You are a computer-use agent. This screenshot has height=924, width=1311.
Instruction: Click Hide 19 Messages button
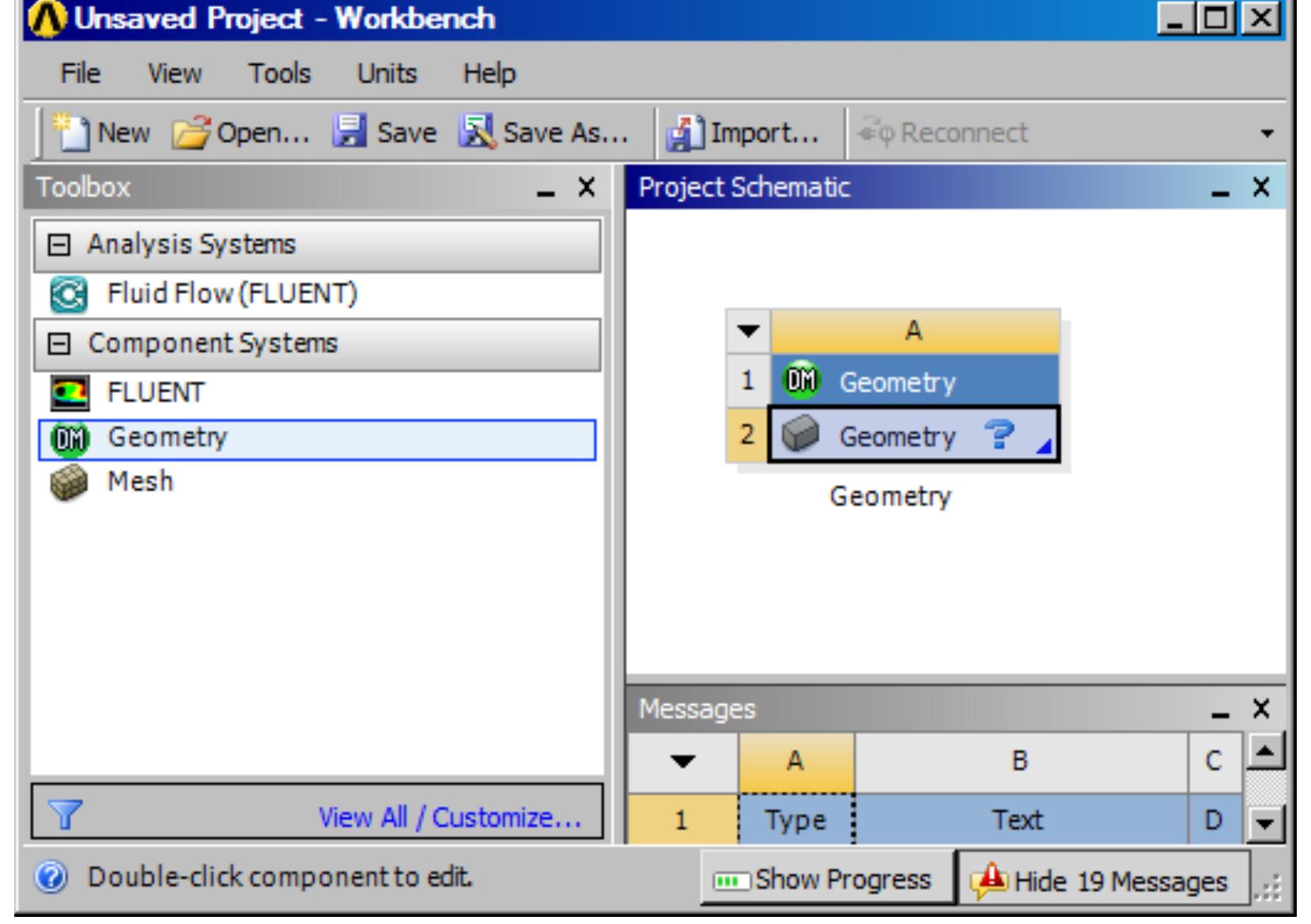(1104, 879)
